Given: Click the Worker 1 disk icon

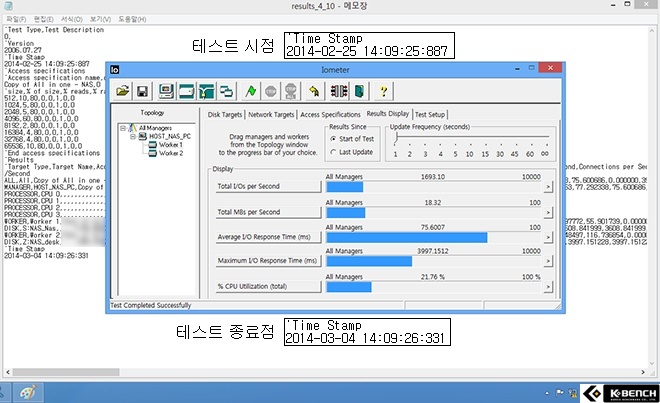Looking at the screenshot, I should pyautogui.click(x=153, y=144).
